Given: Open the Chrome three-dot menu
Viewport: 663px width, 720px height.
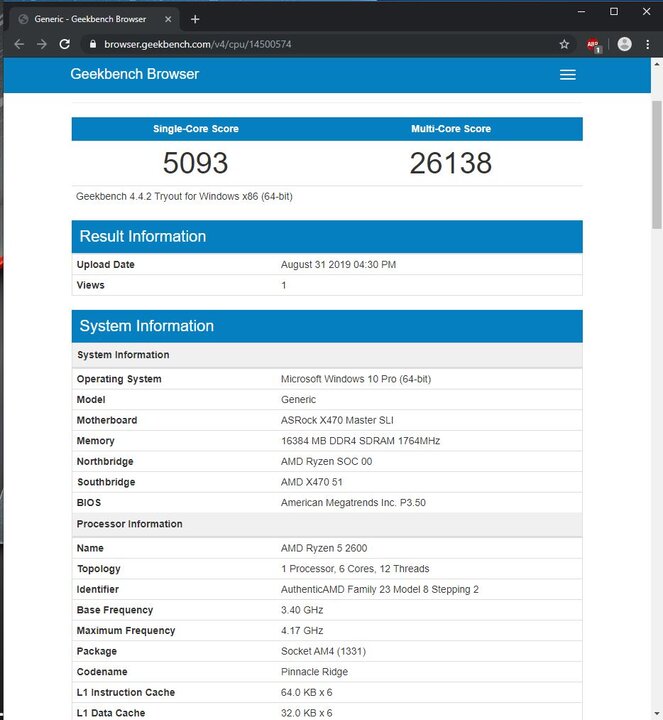Looking at the screenshot, I should click(x=647, y=45).
